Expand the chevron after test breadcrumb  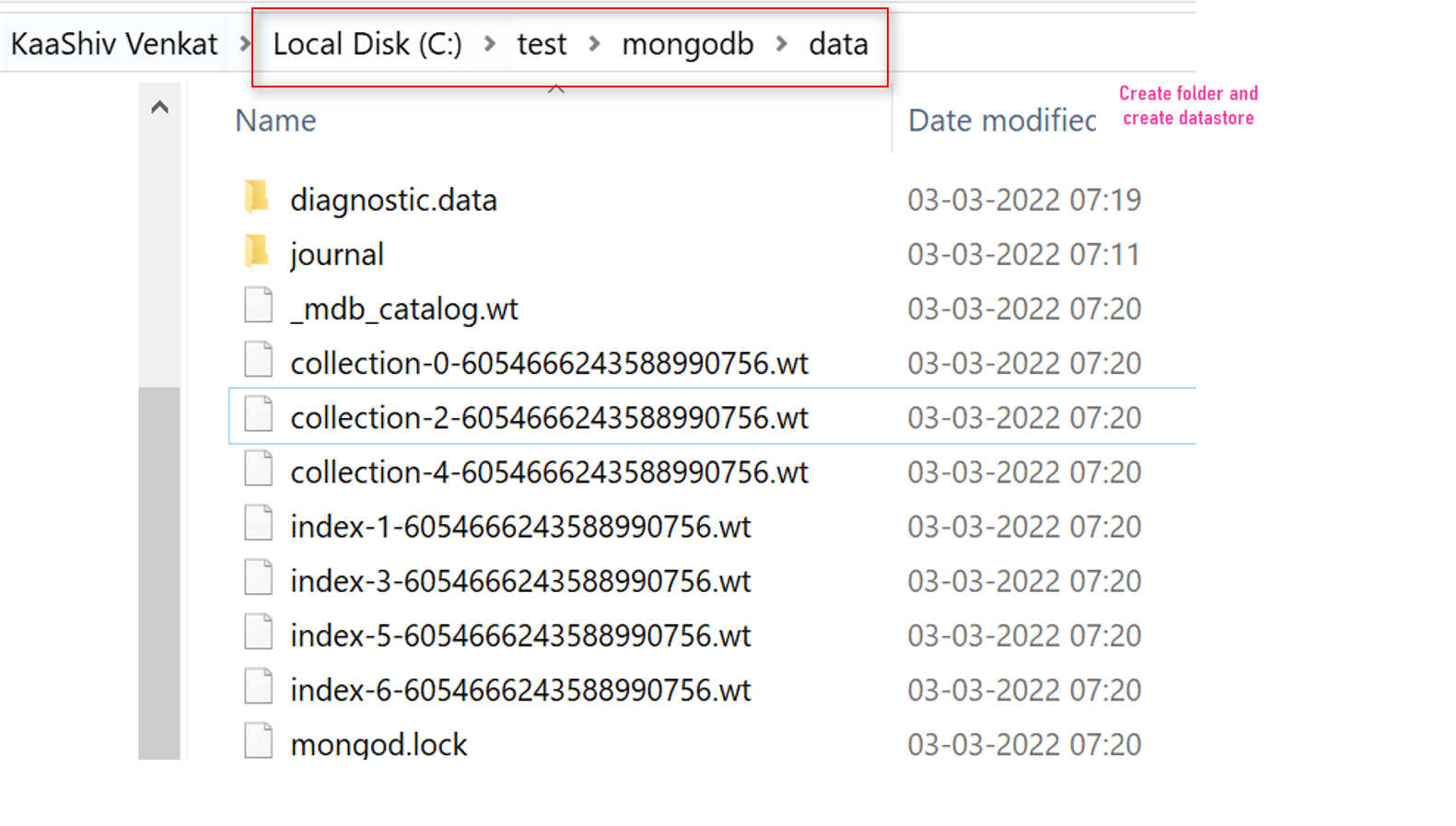(595, 43)
